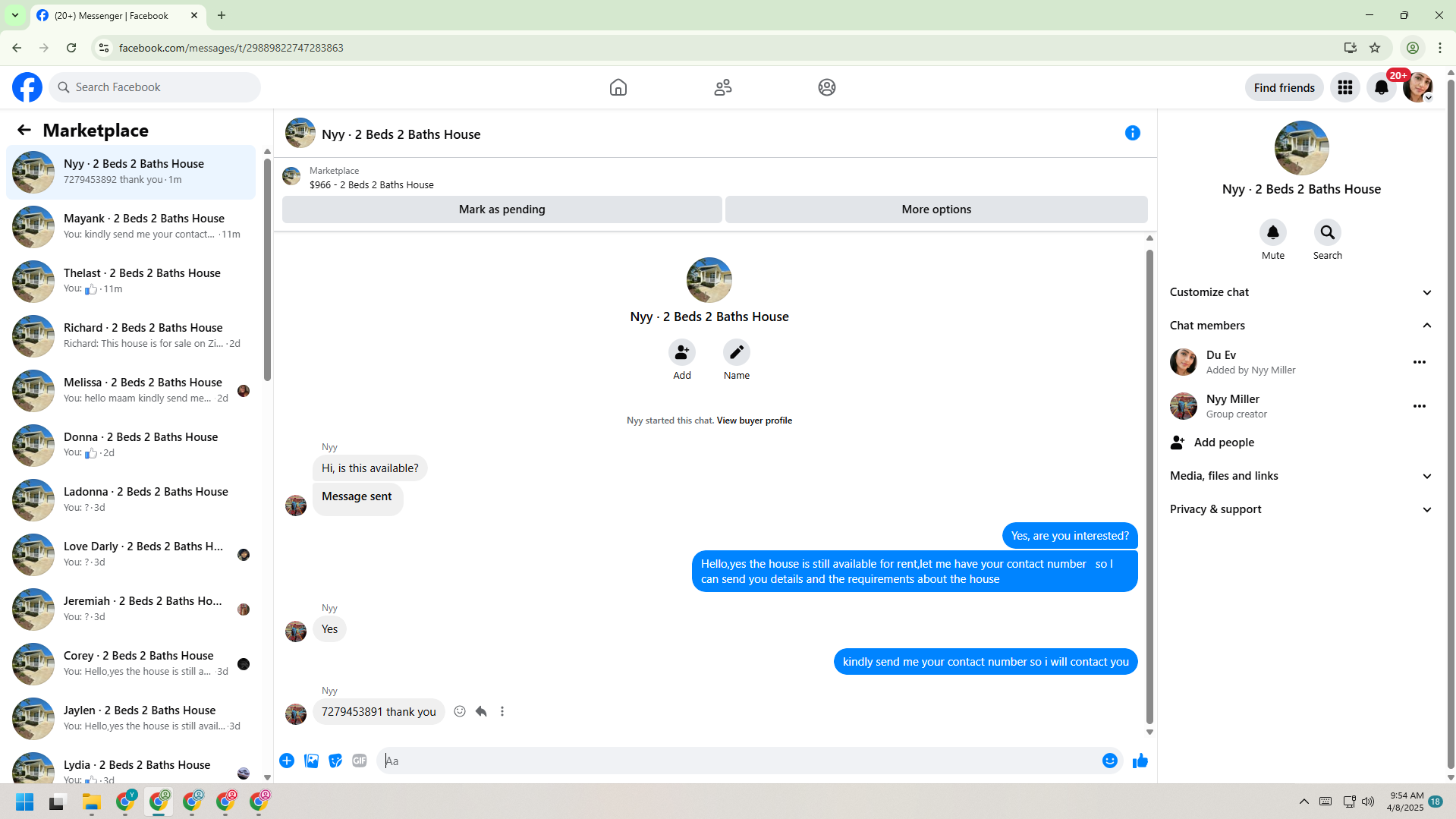Open a new browser tab
The image size is (1456, 819).
click(x=222, y=15)
